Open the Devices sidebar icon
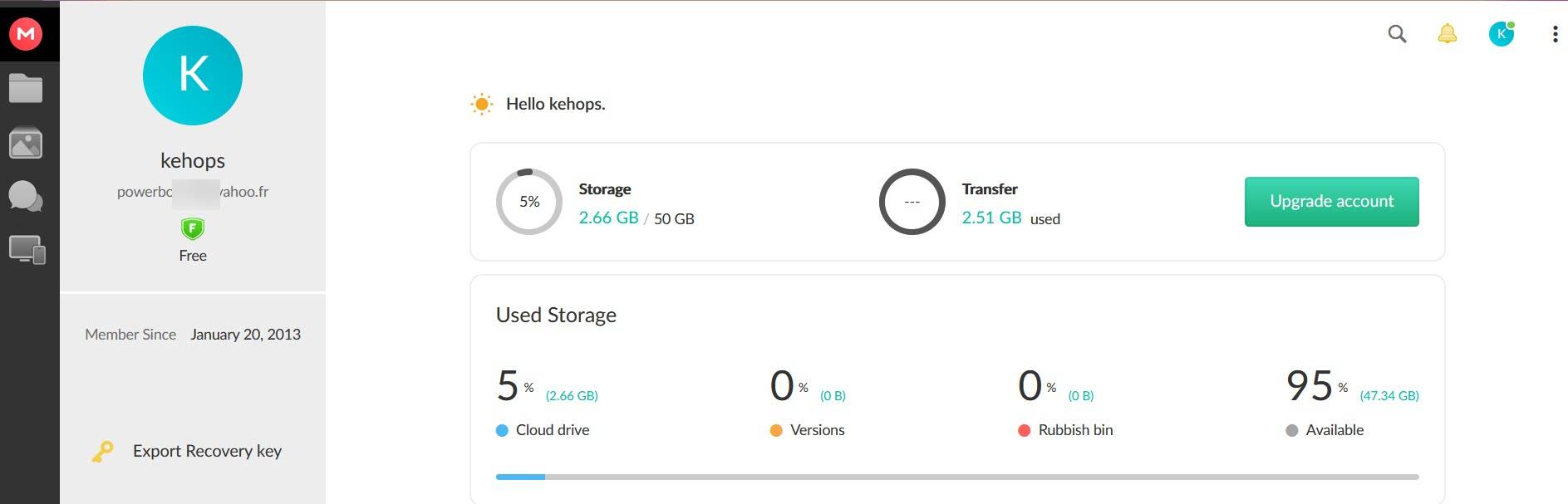 [27, 250]
